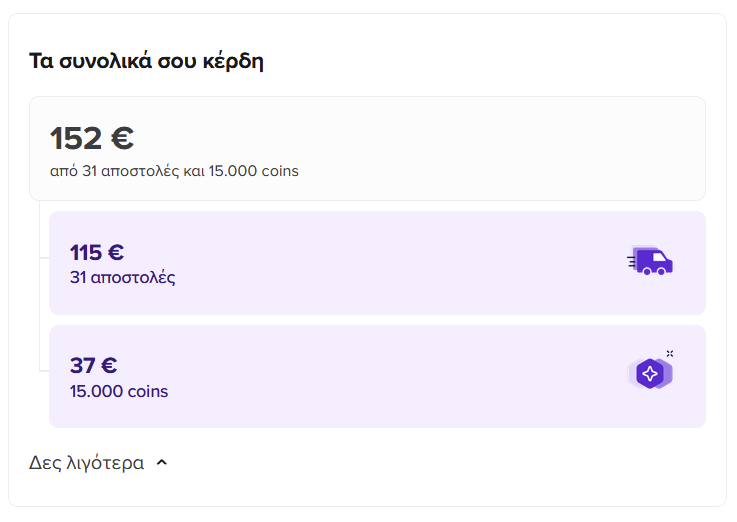Collapse details with the upward chevron arrow

(162, 463)
